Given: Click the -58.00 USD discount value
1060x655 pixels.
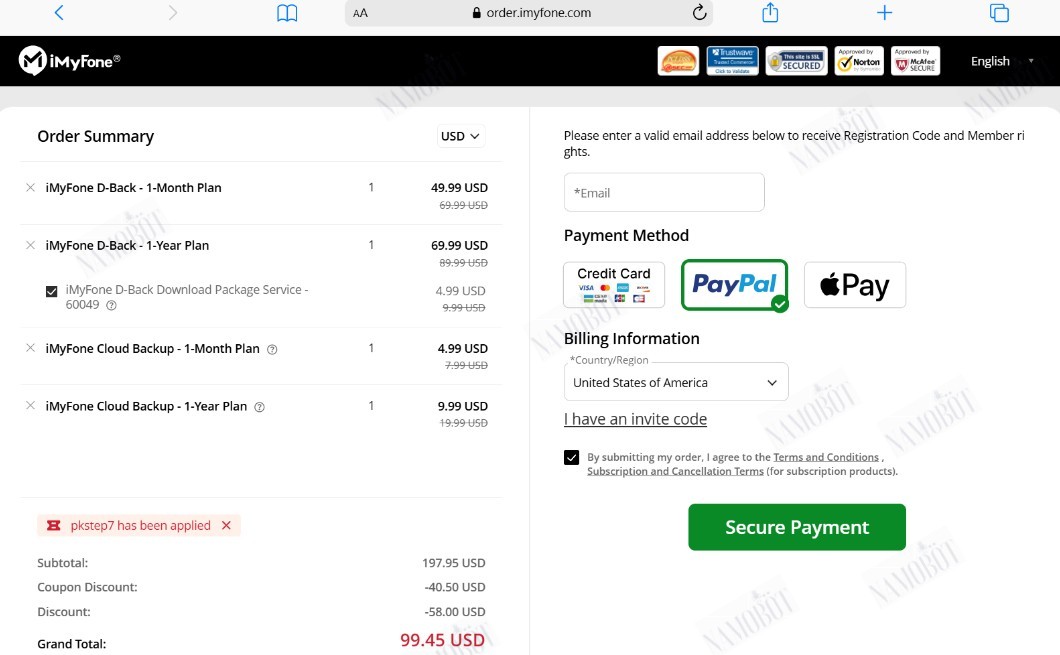Looking at the screenshot, I should pyautogui.click(x=455, y=612).
